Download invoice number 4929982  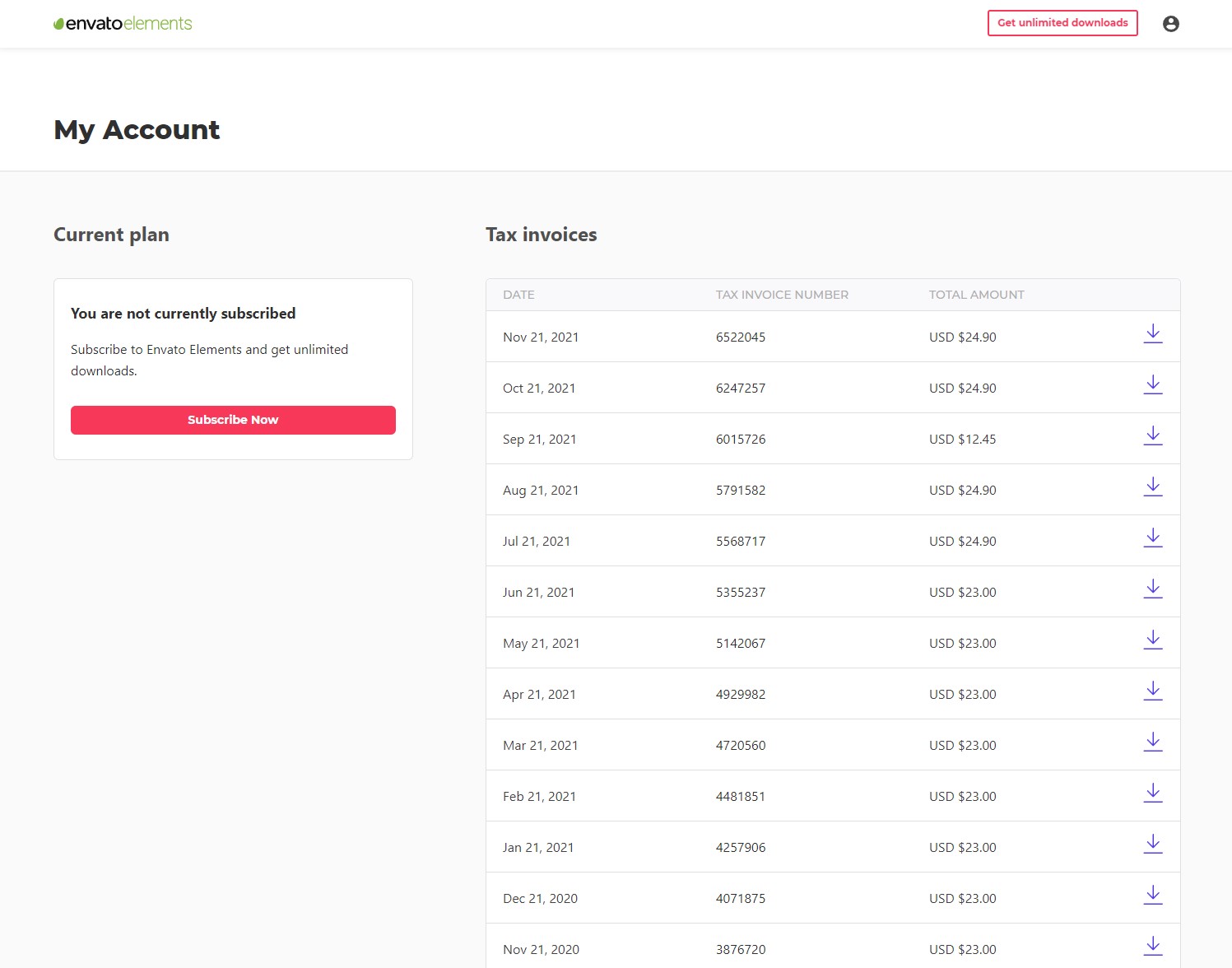click(1153, 692)
